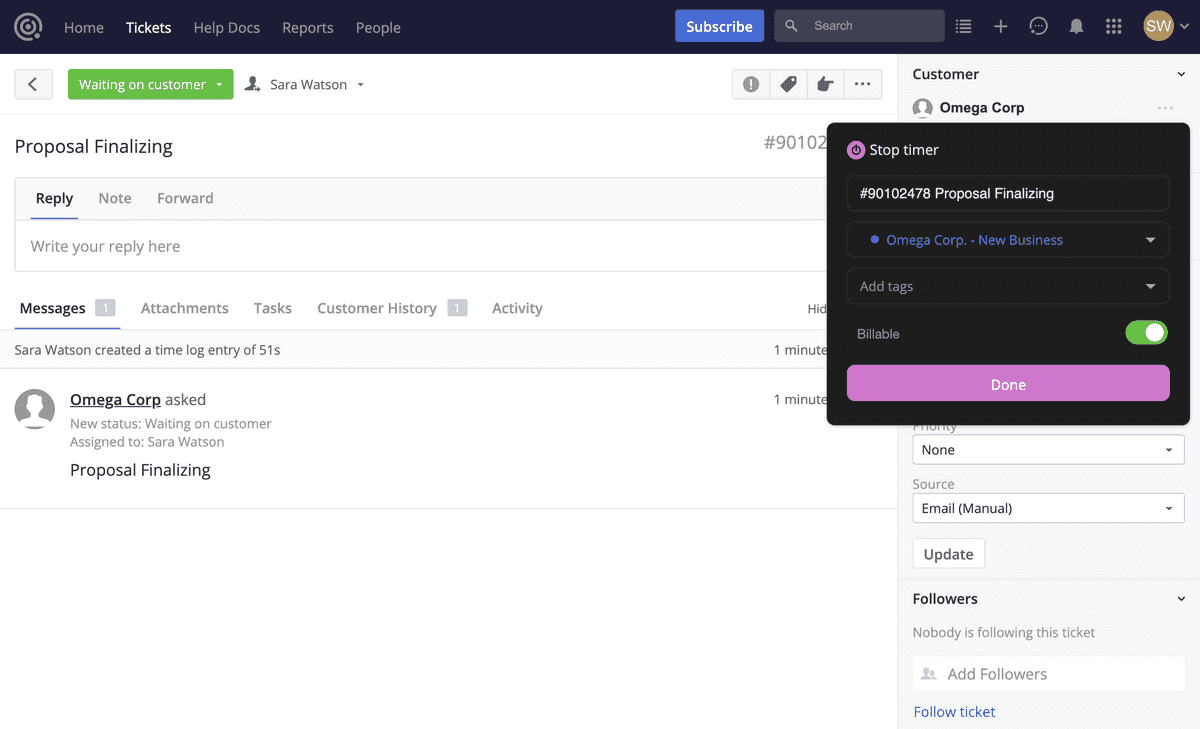1200x729 pixels.
Task: Open the chat/messaging icon in top bar
Action: tap(1038, 26)
